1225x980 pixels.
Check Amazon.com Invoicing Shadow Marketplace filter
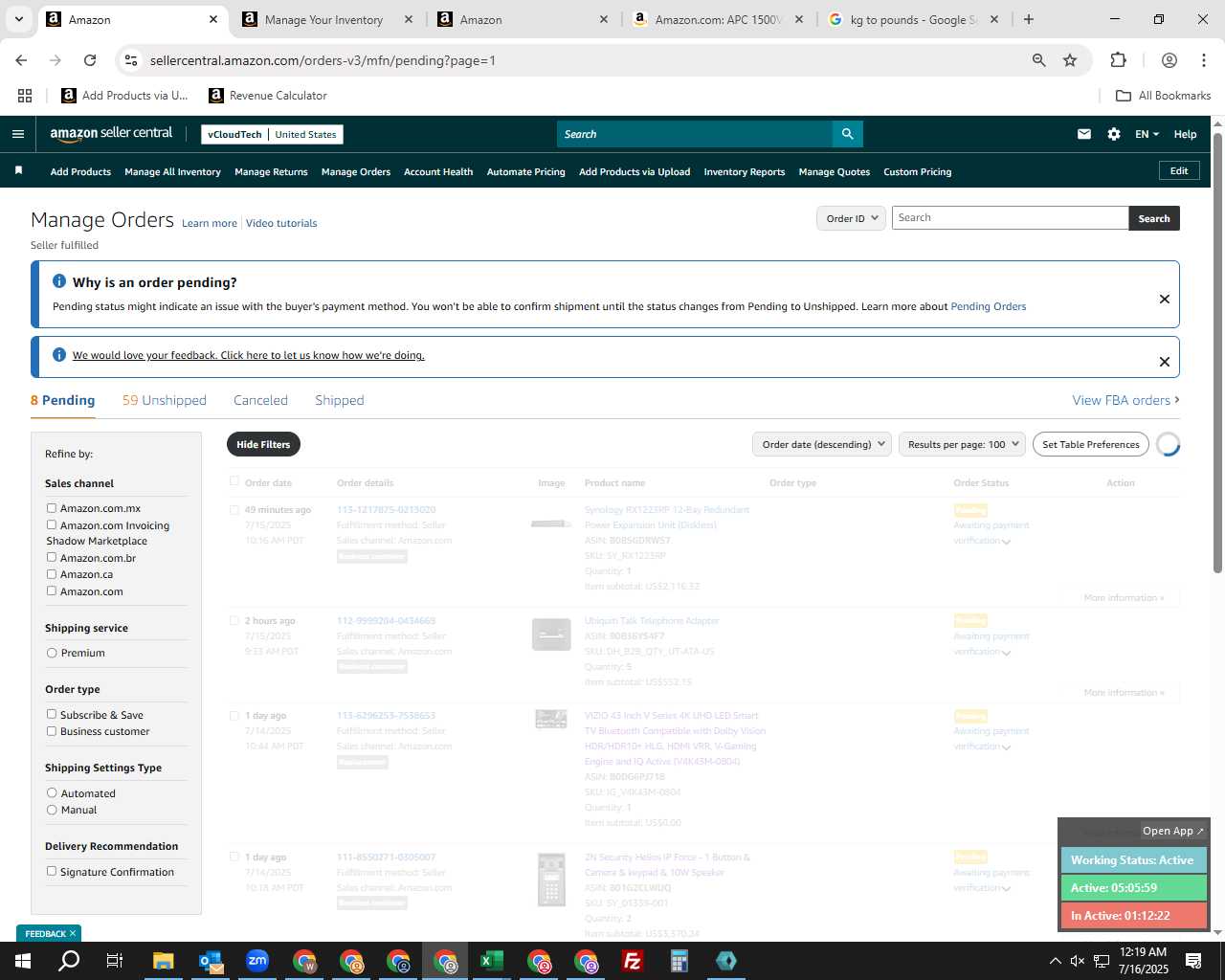pyautogui.click(x=52, y=524)
